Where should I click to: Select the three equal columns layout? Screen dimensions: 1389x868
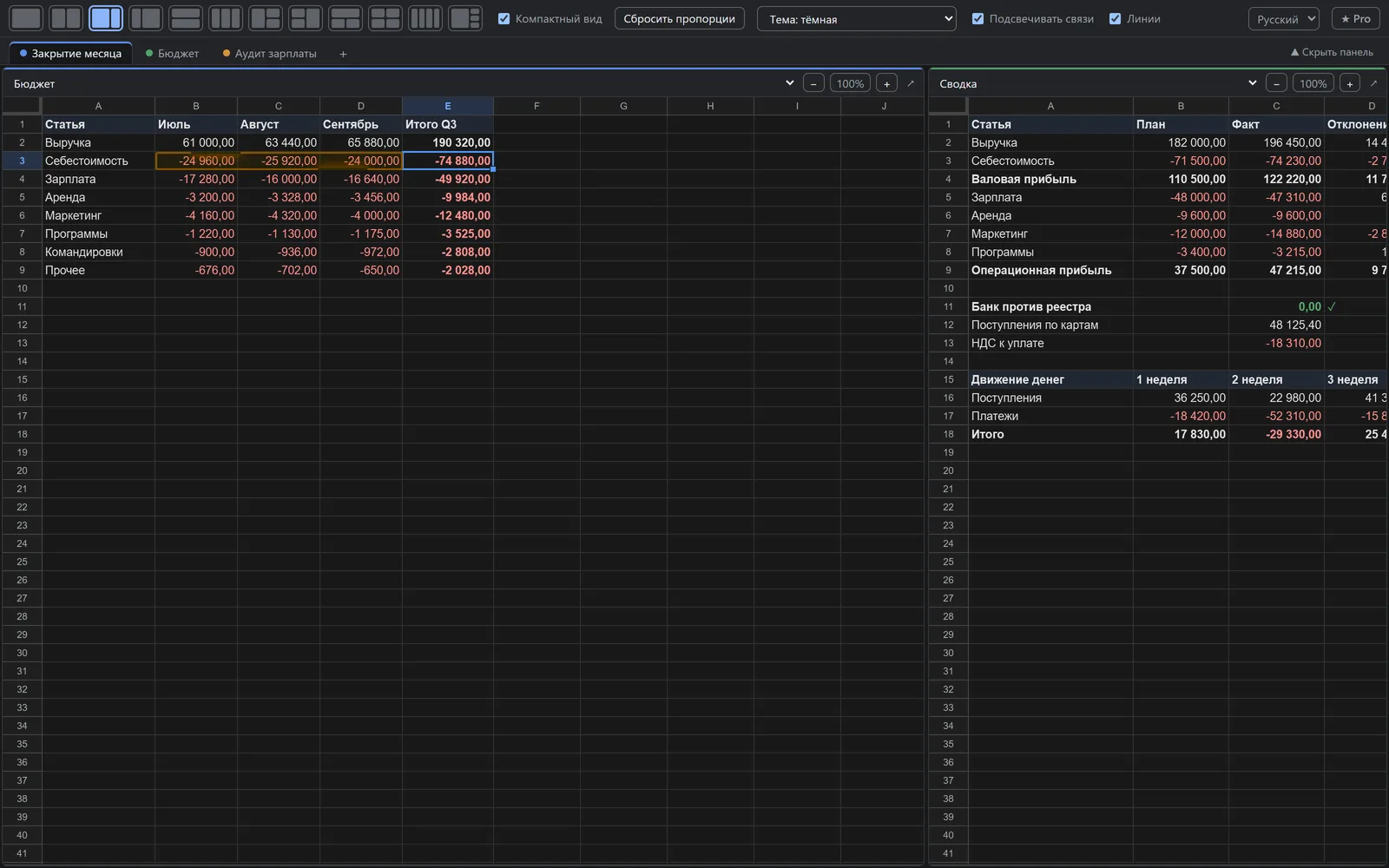[x=226, y=18]
